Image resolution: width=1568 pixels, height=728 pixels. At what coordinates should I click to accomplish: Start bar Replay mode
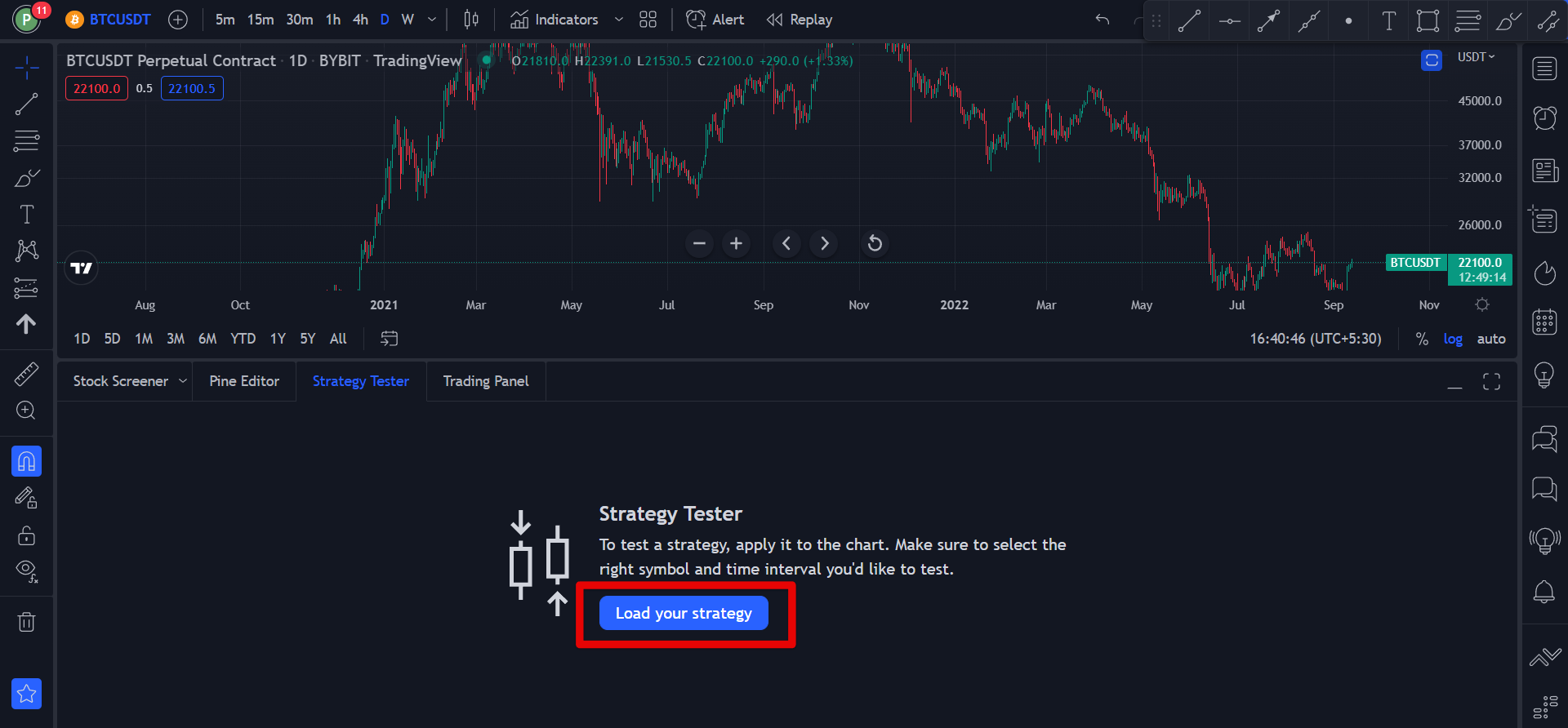pos(800,20)
